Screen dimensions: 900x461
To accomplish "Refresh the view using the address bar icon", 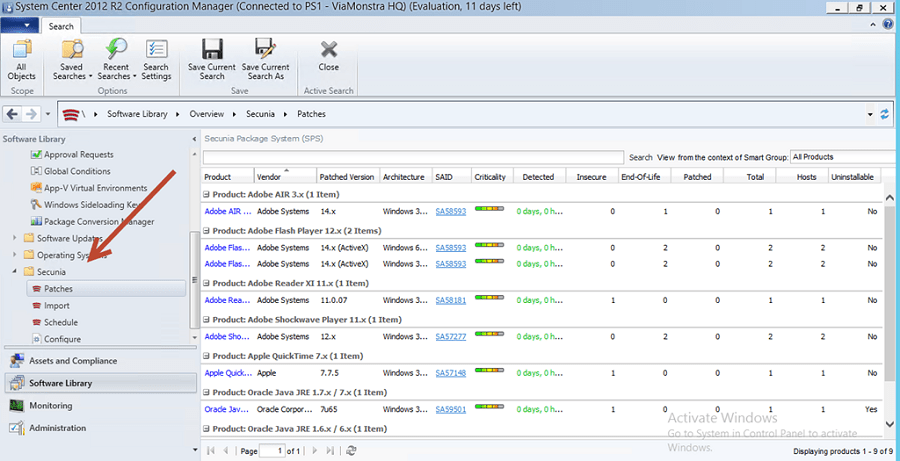I will click(884, 114).
